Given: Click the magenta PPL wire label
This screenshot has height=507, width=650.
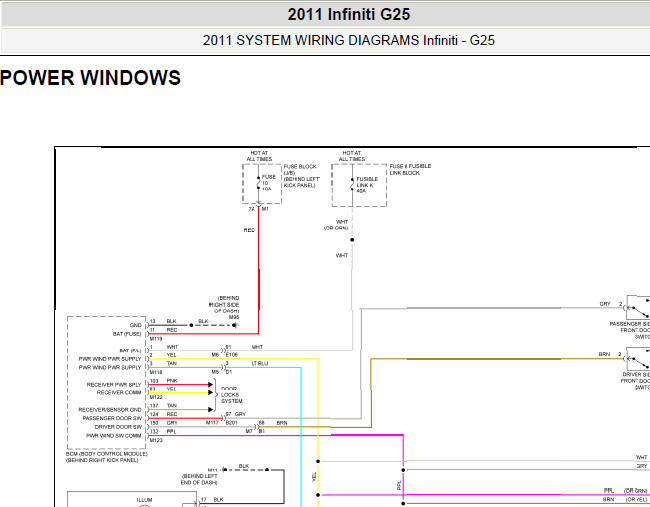Looking at the screenshot, I should (399, 485).
